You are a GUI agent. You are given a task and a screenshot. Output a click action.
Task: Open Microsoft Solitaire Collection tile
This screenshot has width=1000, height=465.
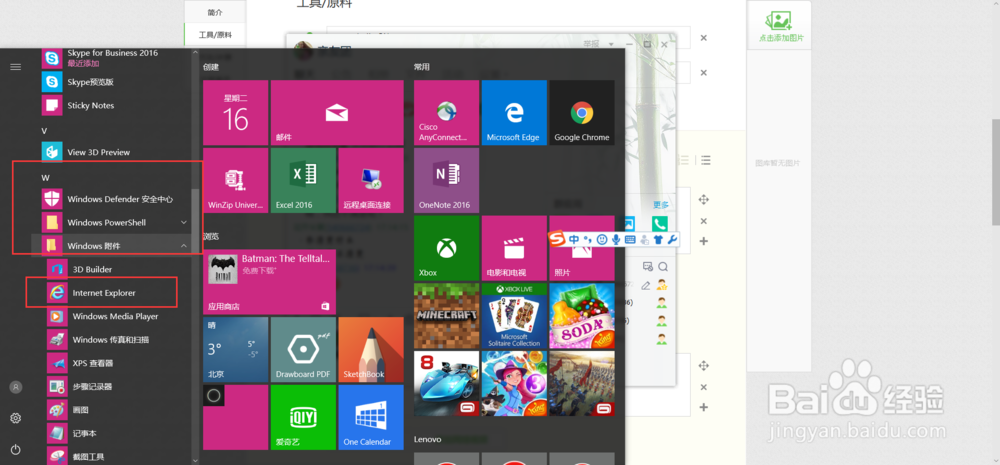click(514, 316)
